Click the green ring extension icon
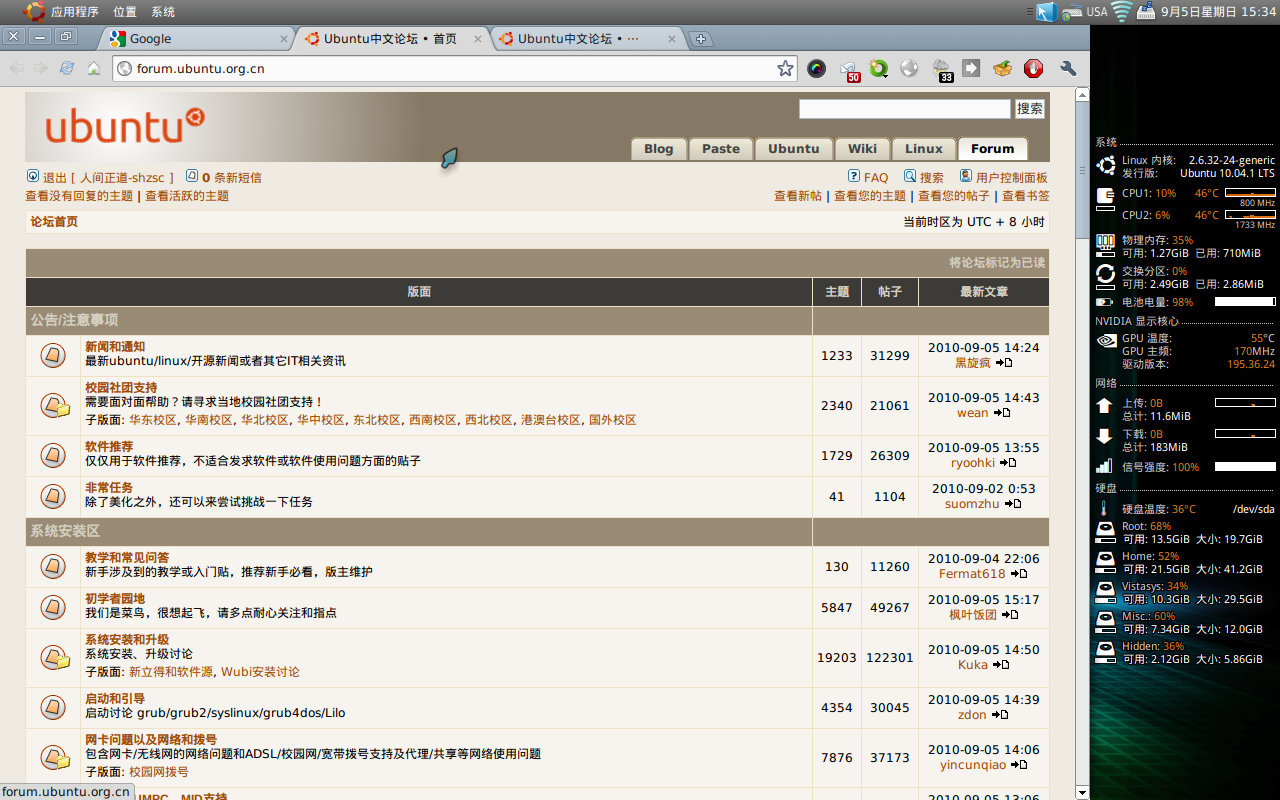This screenshot has height=800, width=1280. tap(878, 68)
